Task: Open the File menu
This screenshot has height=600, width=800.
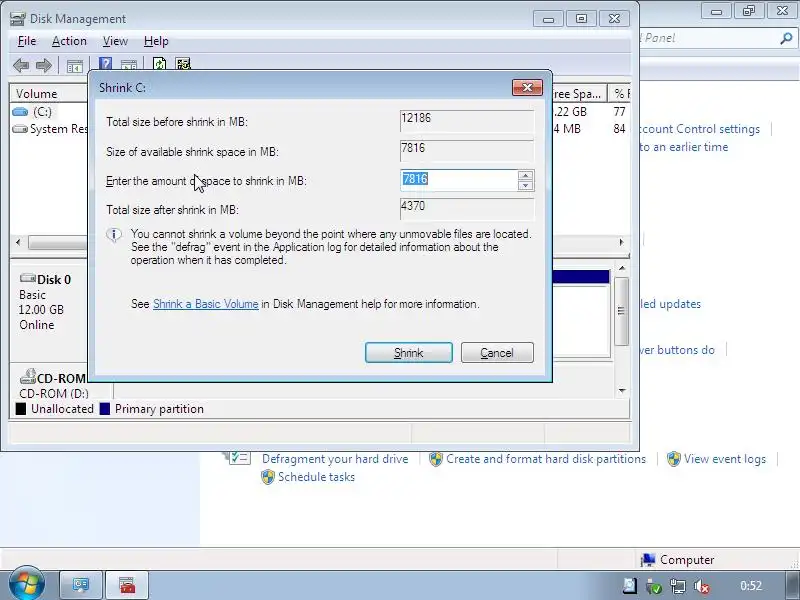Action: 27,41
